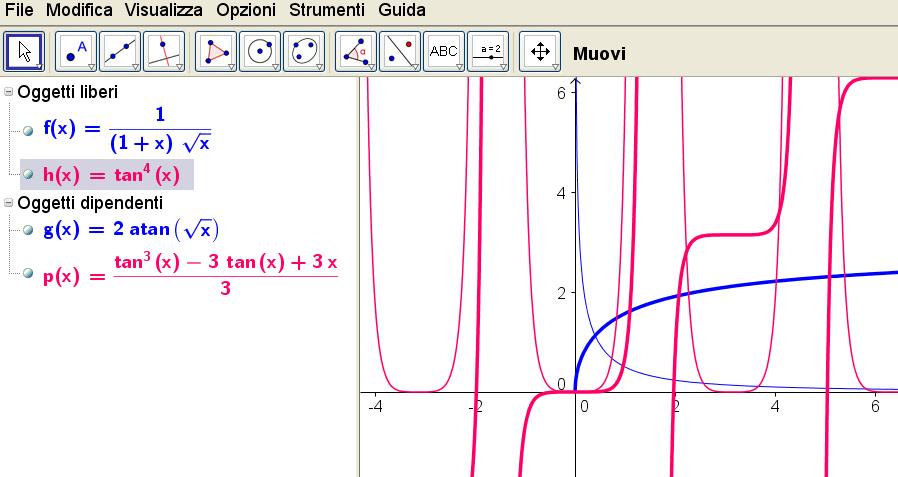
Task: Open dropdown arrow of Angle tool
Action: click(371, 67)
